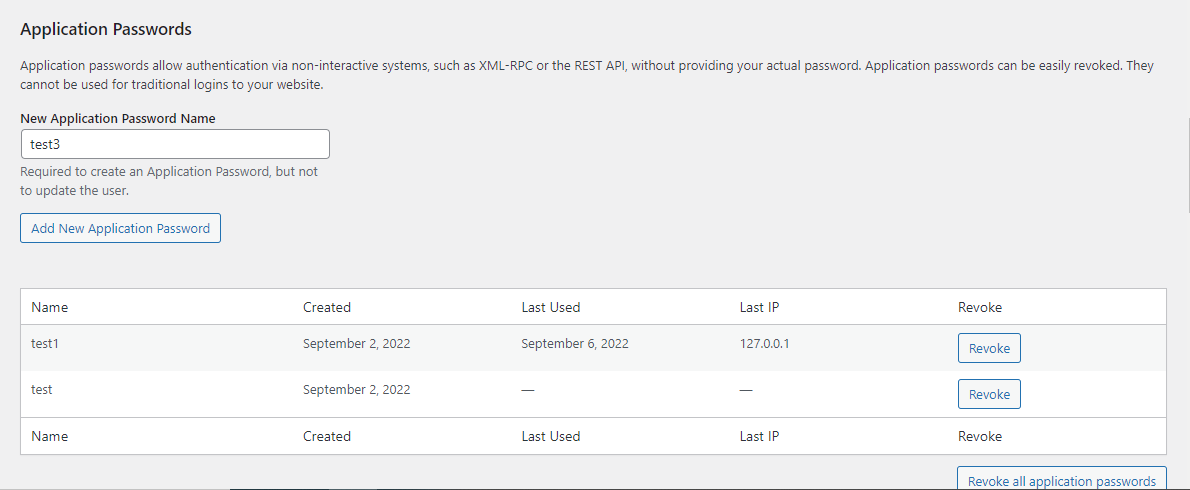The image size is (1190, 490).
Task: Click Add New Application Password button
Action: click(x=121, y=228)
